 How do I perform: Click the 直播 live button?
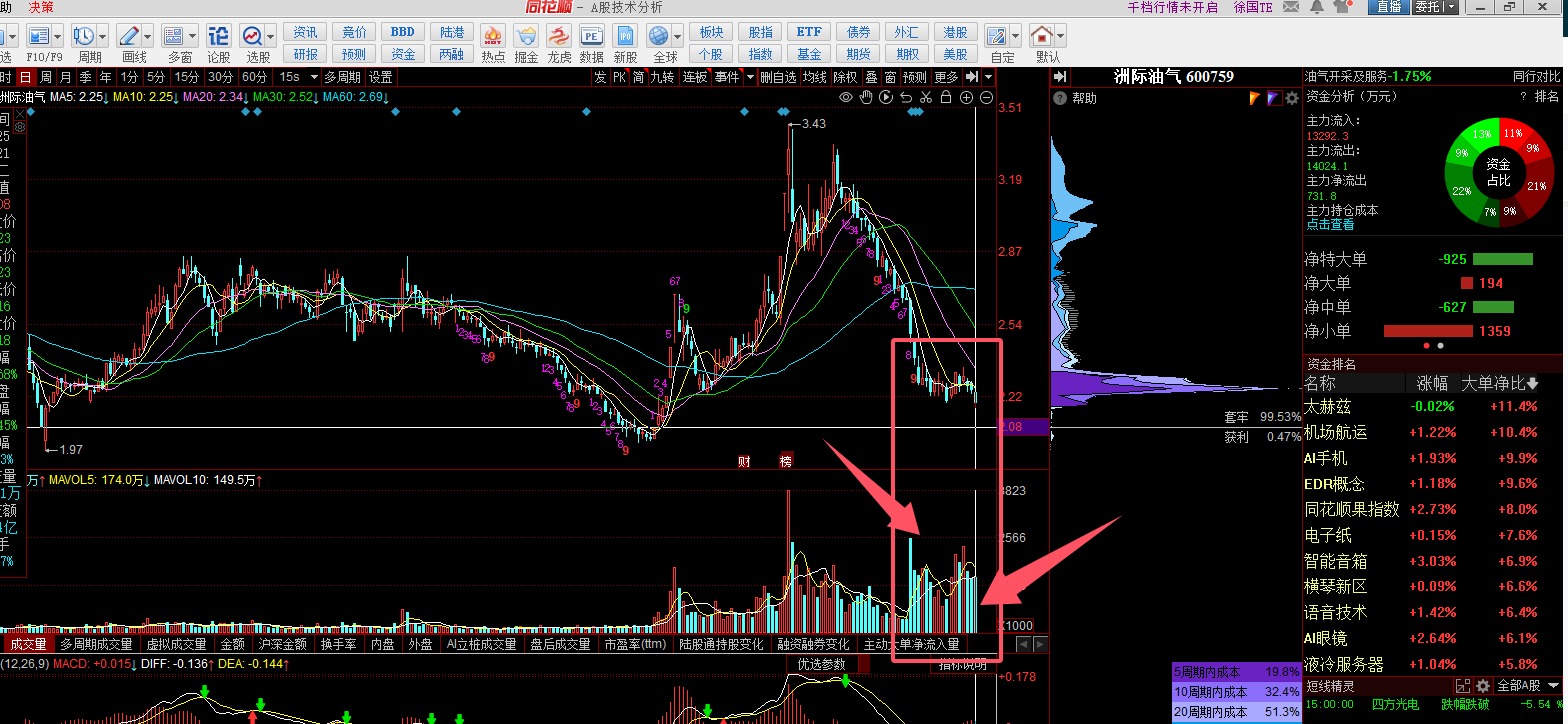click(1389, 7)
